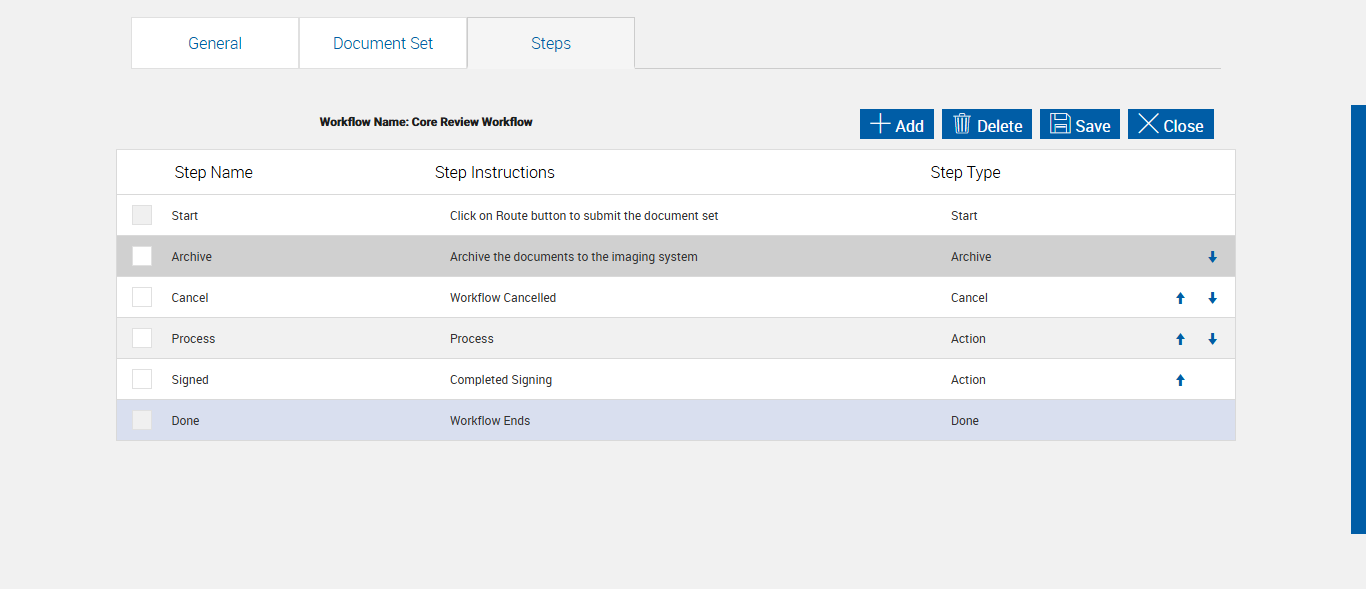Move the Process step up
The height and width of the screenshot is (589, 1366).
(1180, 339)
